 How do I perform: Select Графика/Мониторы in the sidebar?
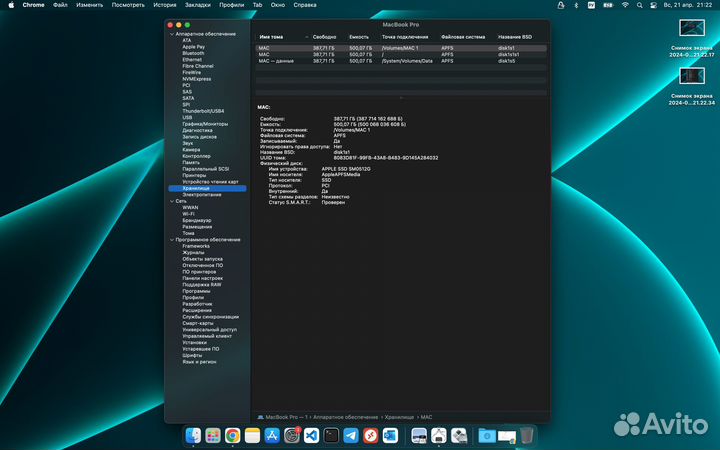click(205, 124)
